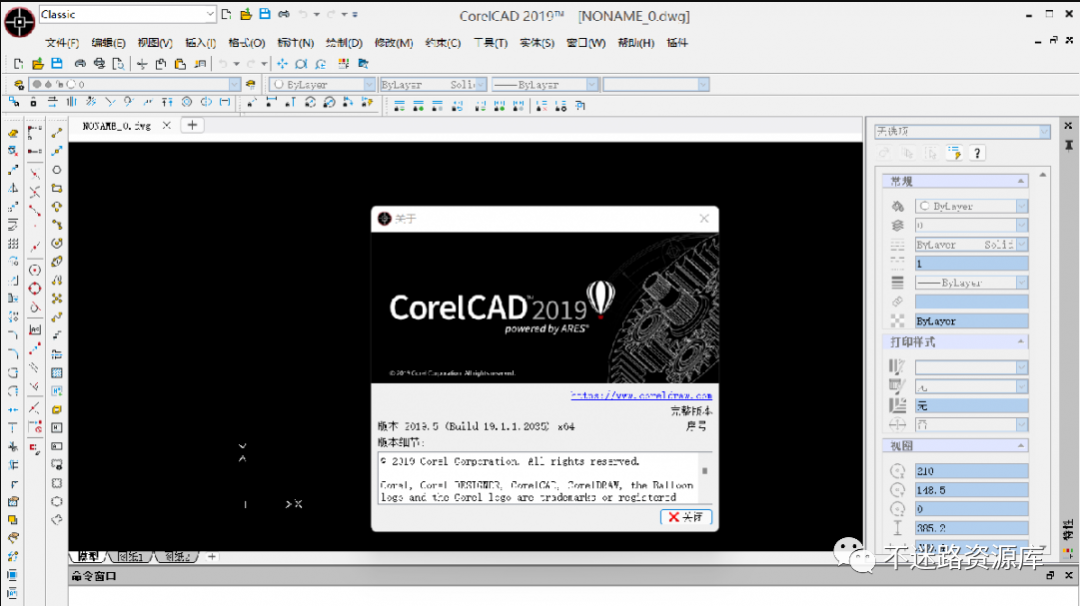
Task: Open the coreldraw.com link in About dialog
Action: tap(641, 395)
